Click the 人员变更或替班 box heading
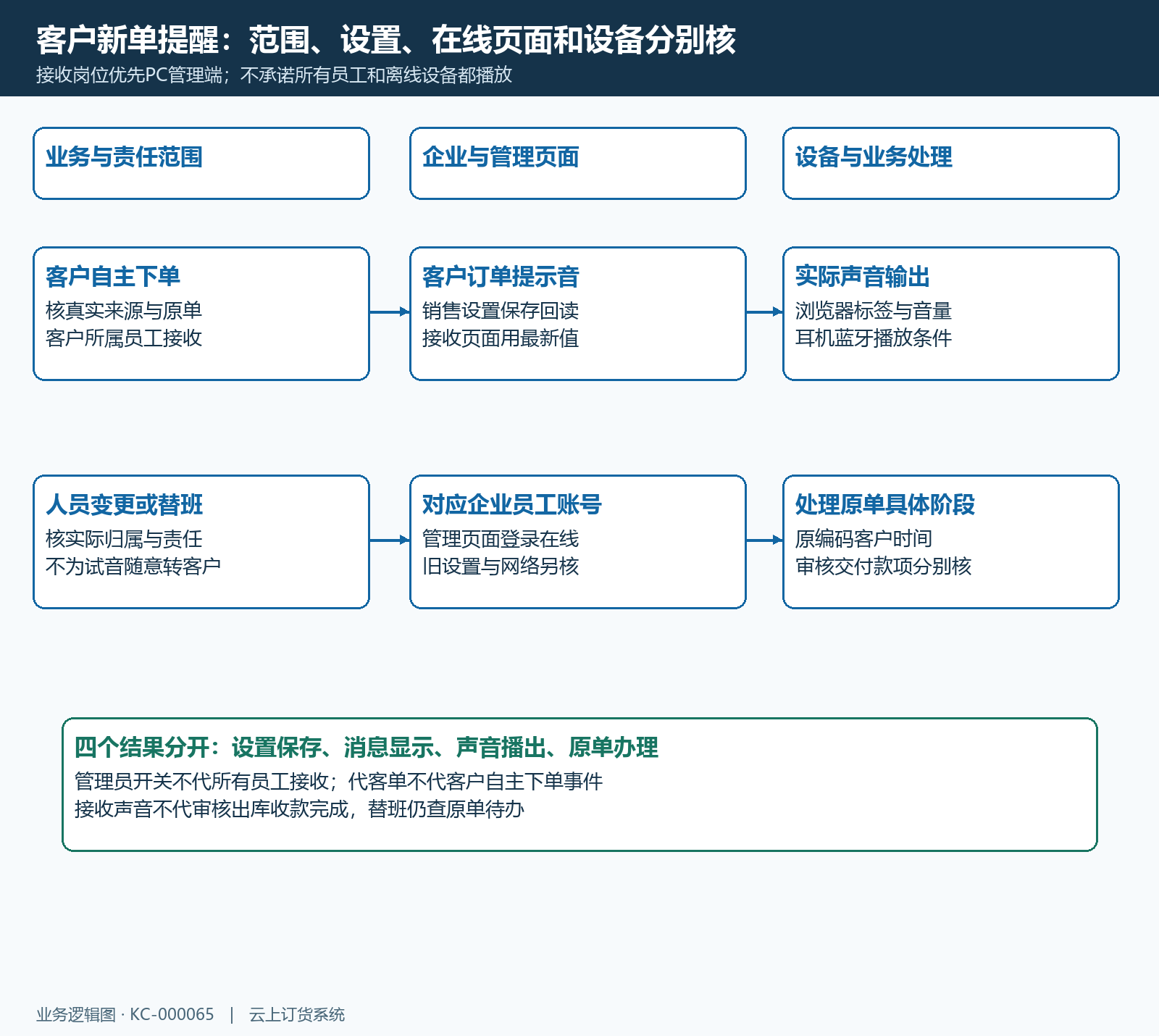 [124, 504]
